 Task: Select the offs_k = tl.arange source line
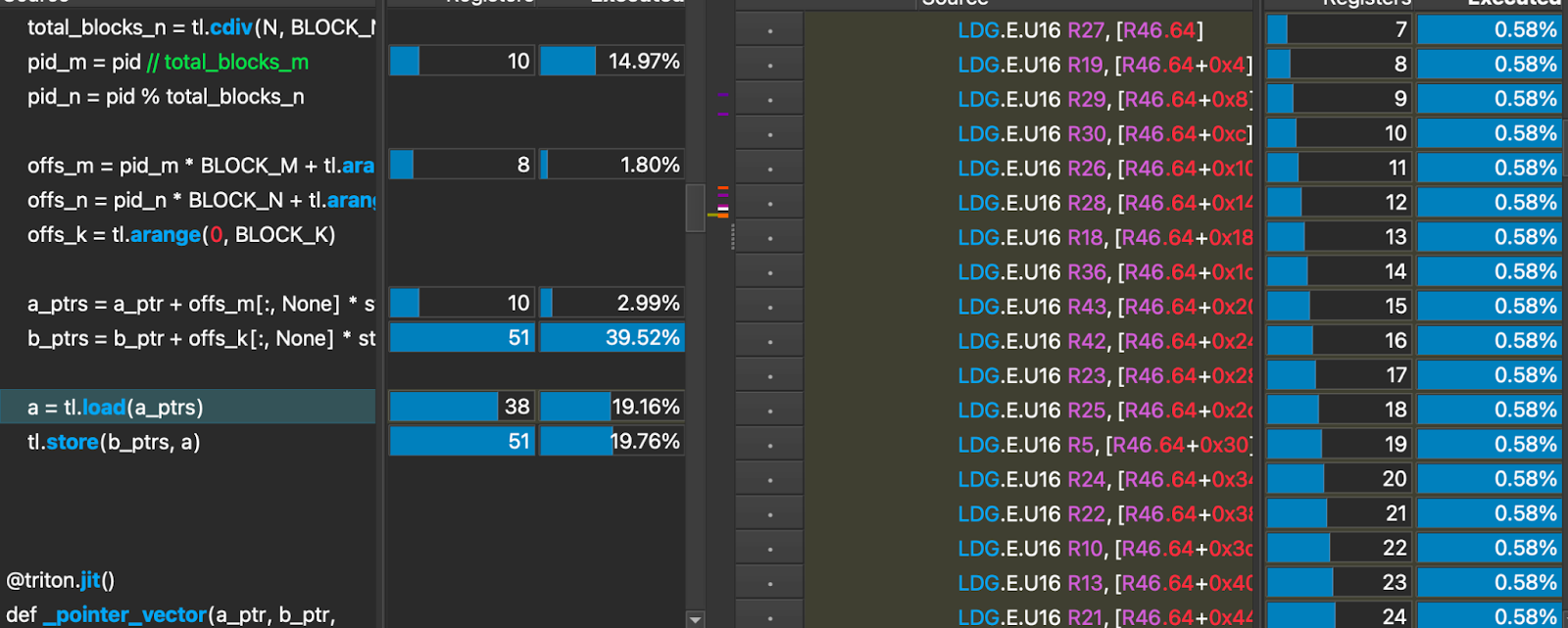click(181, 235)
